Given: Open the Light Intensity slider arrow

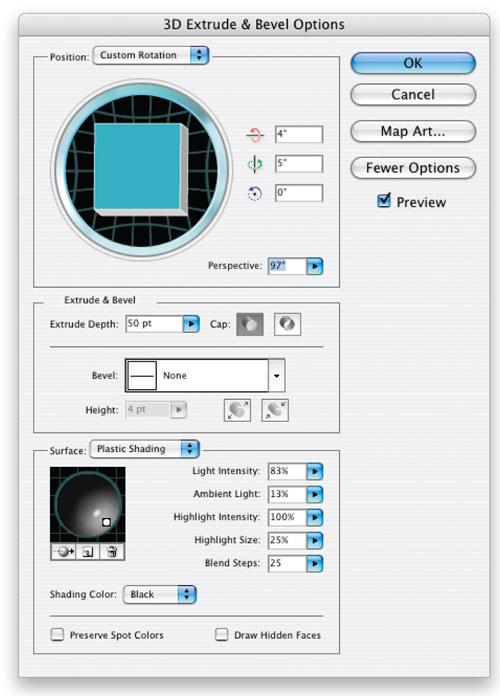Looking at the screenshot, I should pyautogui.click(x=314, y=471).
